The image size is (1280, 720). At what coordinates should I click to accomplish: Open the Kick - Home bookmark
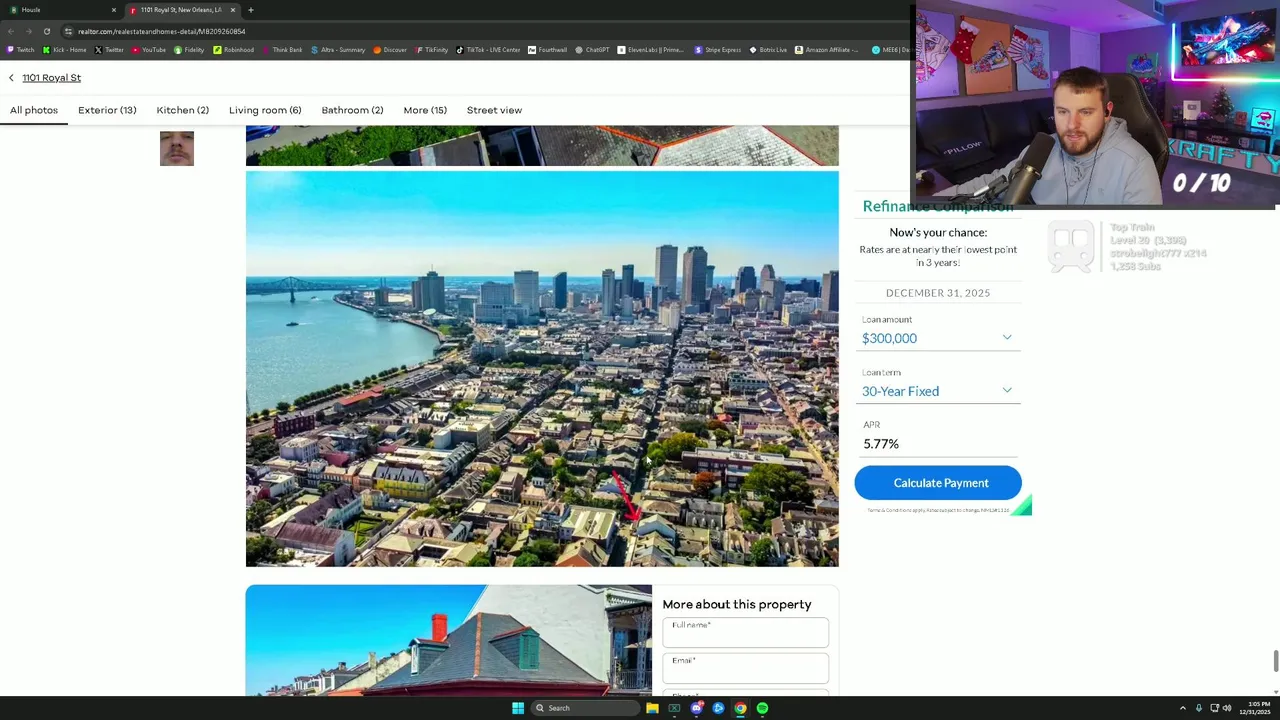point(65,50)
